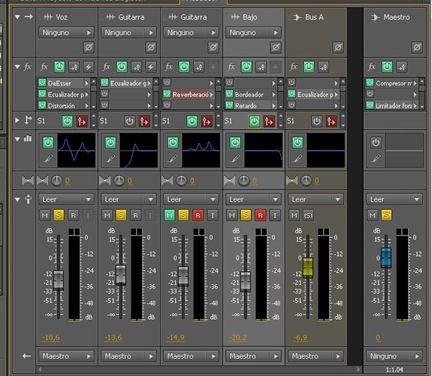The height and width of the screenshot is (376, 432).
Task: Toggle FX power on Bajo track
Action: pos(246,67)
